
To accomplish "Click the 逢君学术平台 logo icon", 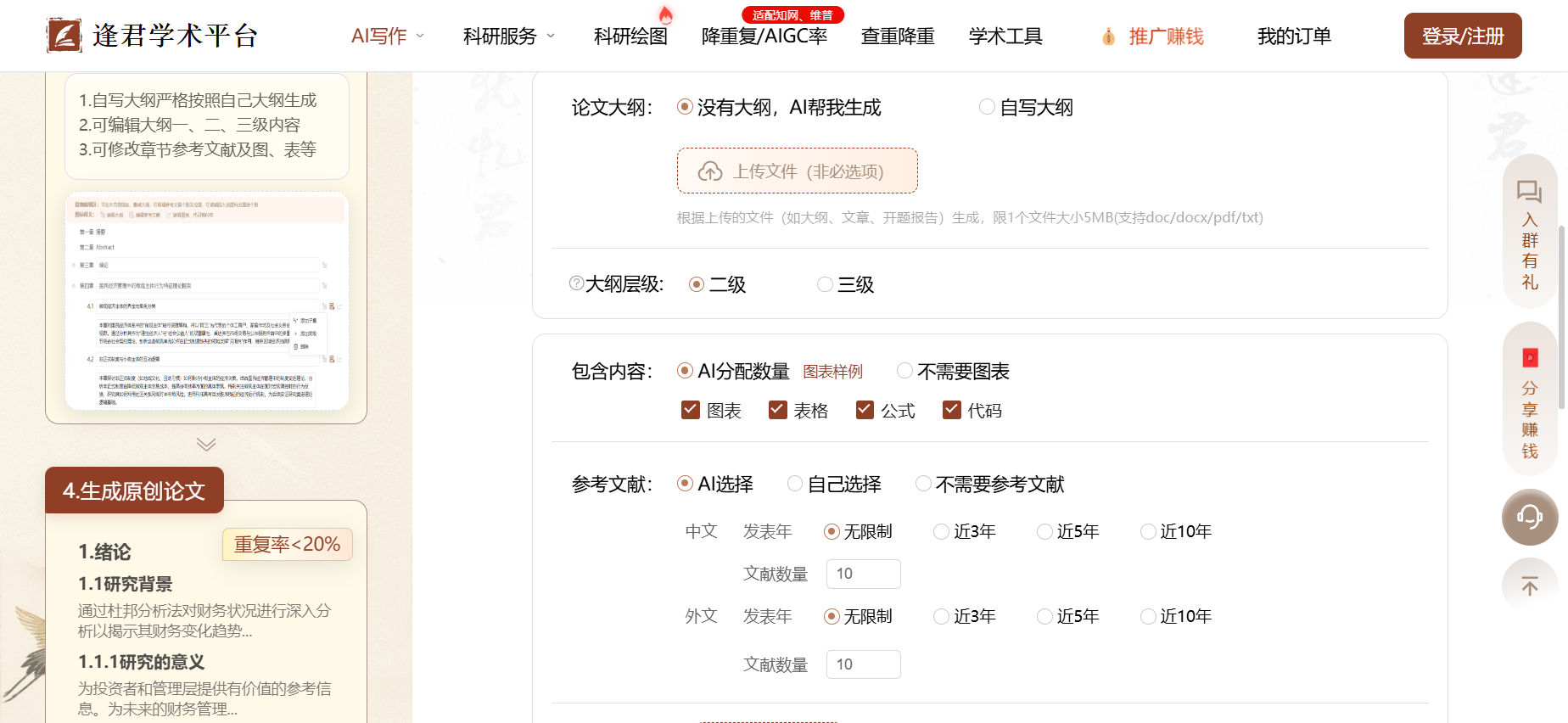I will click(64, 36).
